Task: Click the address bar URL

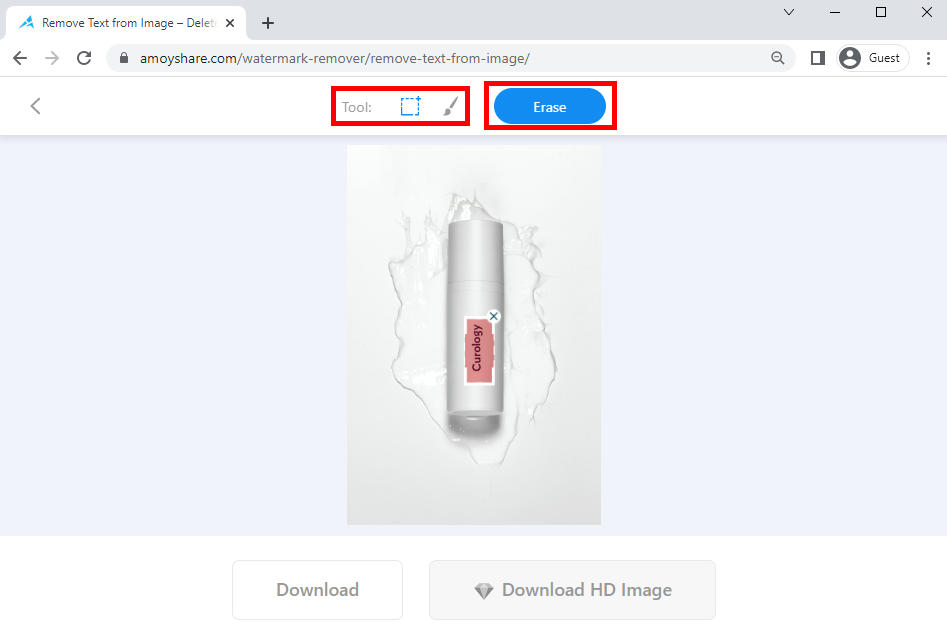Action: (335, 59)
